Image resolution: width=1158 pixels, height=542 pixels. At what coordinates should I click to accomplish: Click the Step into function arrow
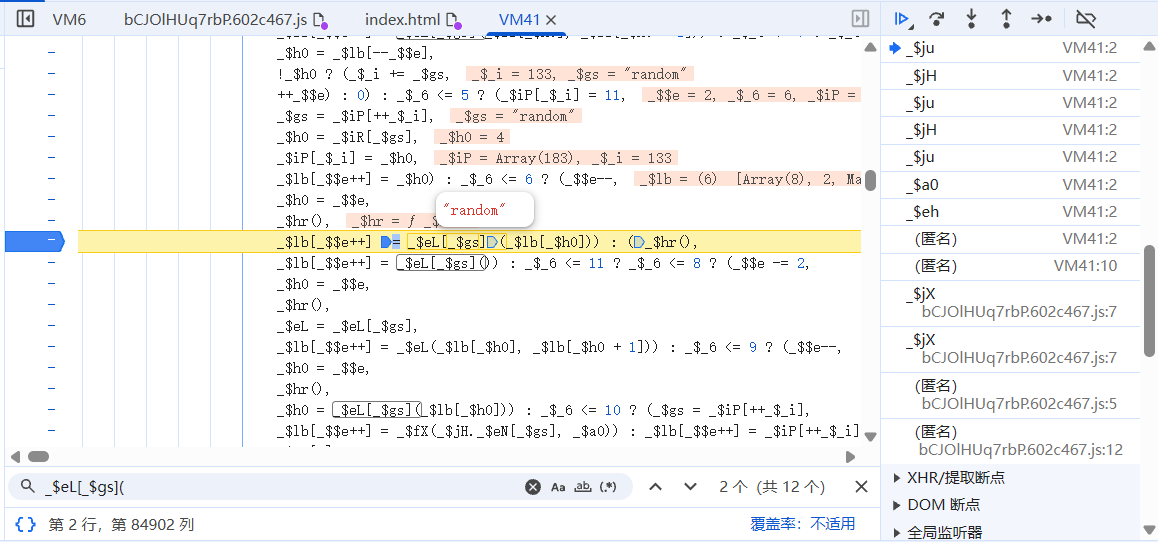point(971,19)
